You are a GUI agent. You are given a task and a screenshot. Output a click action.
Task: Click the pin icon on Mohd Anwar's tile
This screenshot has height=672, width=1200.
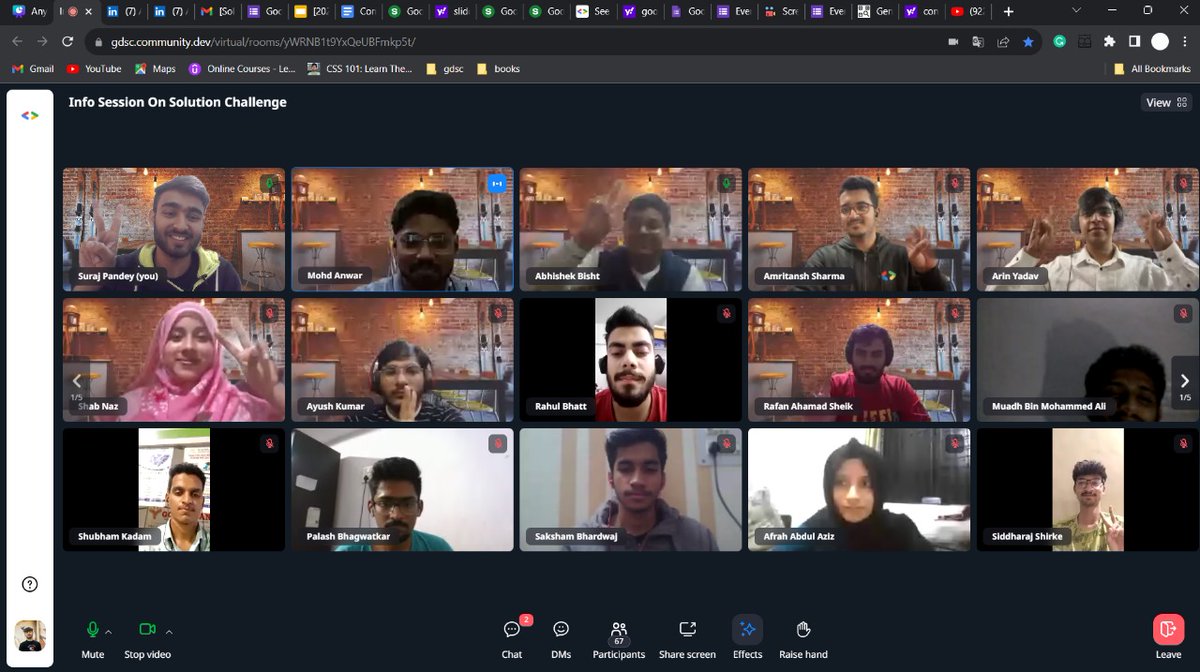coord(497,183)
